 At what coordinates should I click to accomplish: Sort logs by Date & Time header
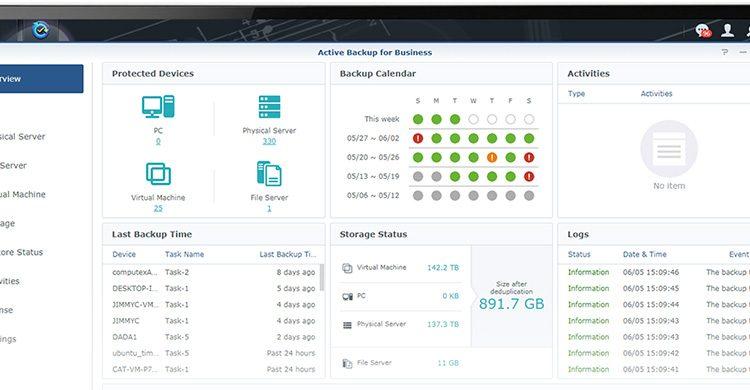coord(645,254)
